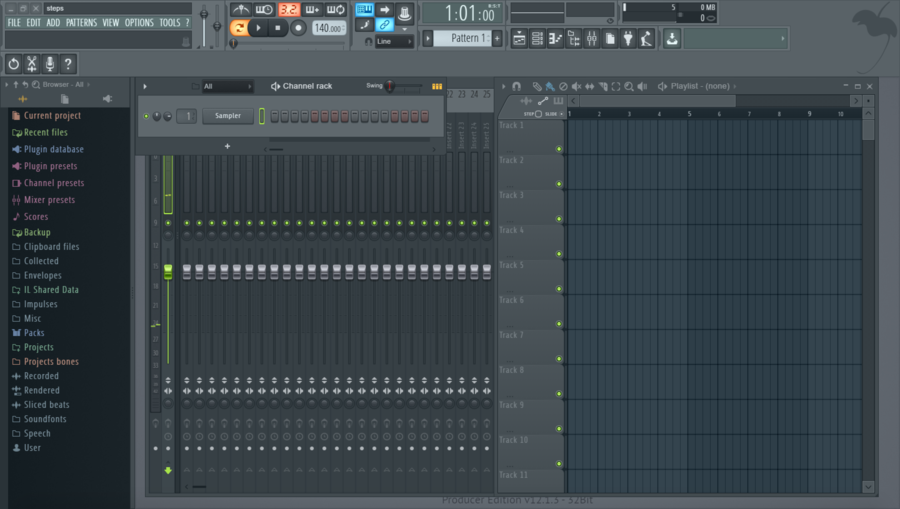The height and width of the screenshot is (509, 900).
Task: Click the Swing knob in channel rack
Action: pos(390,86)
